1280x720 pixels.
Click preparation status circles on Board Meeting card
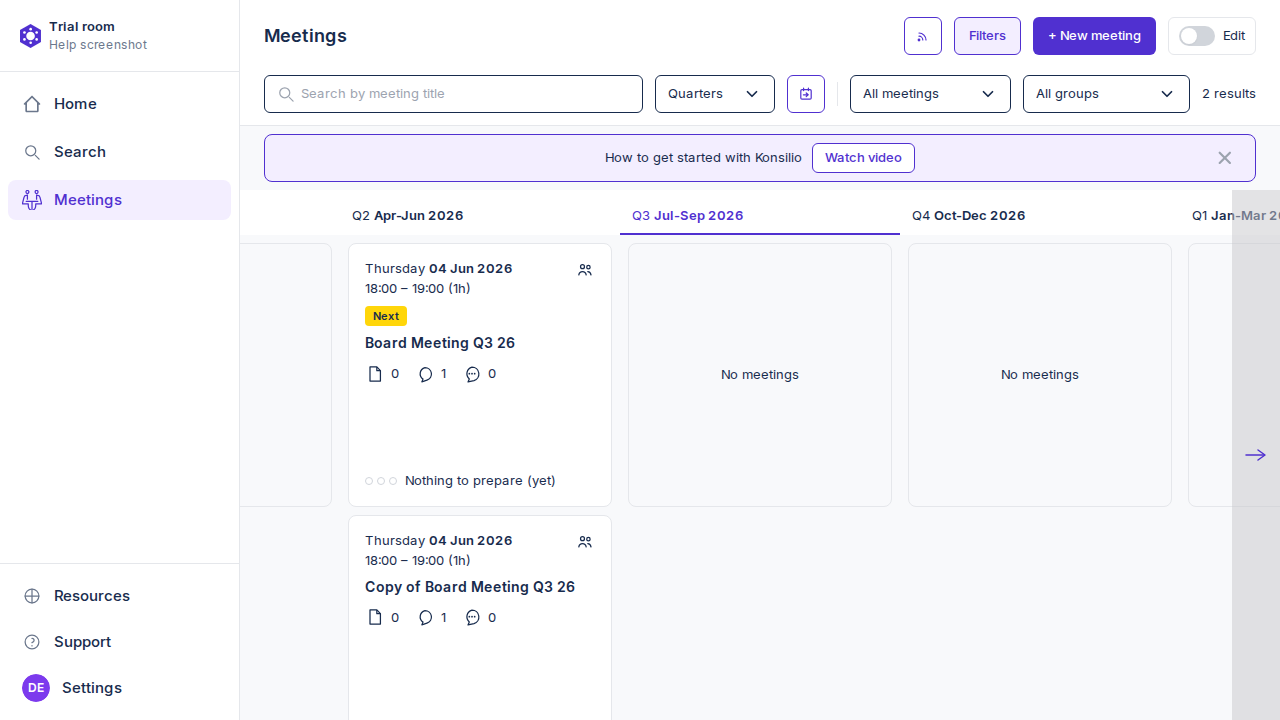pos(381,481)
